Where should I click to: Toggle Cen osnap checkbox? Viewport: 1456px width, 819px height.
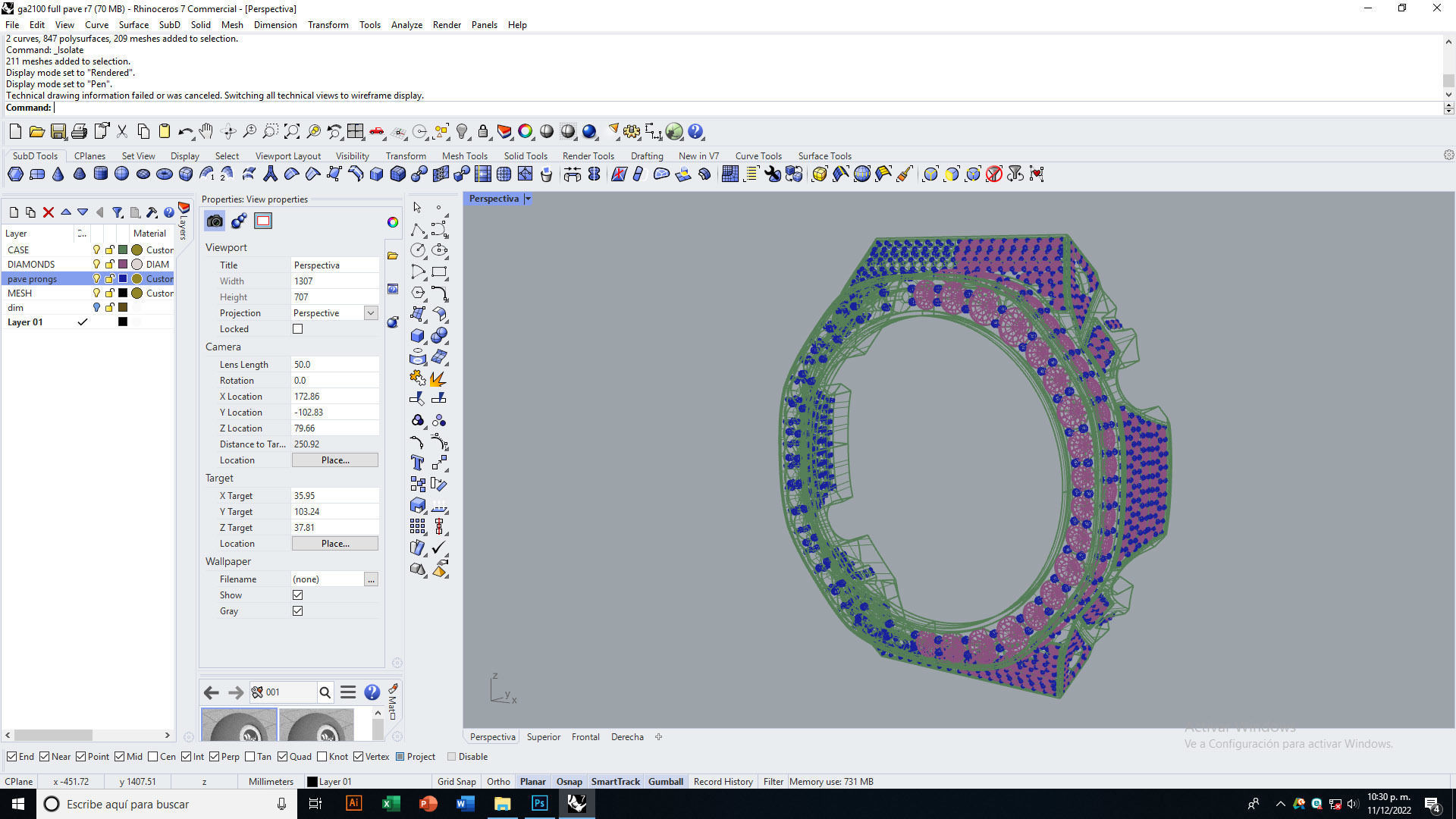[x=153, y=757]
